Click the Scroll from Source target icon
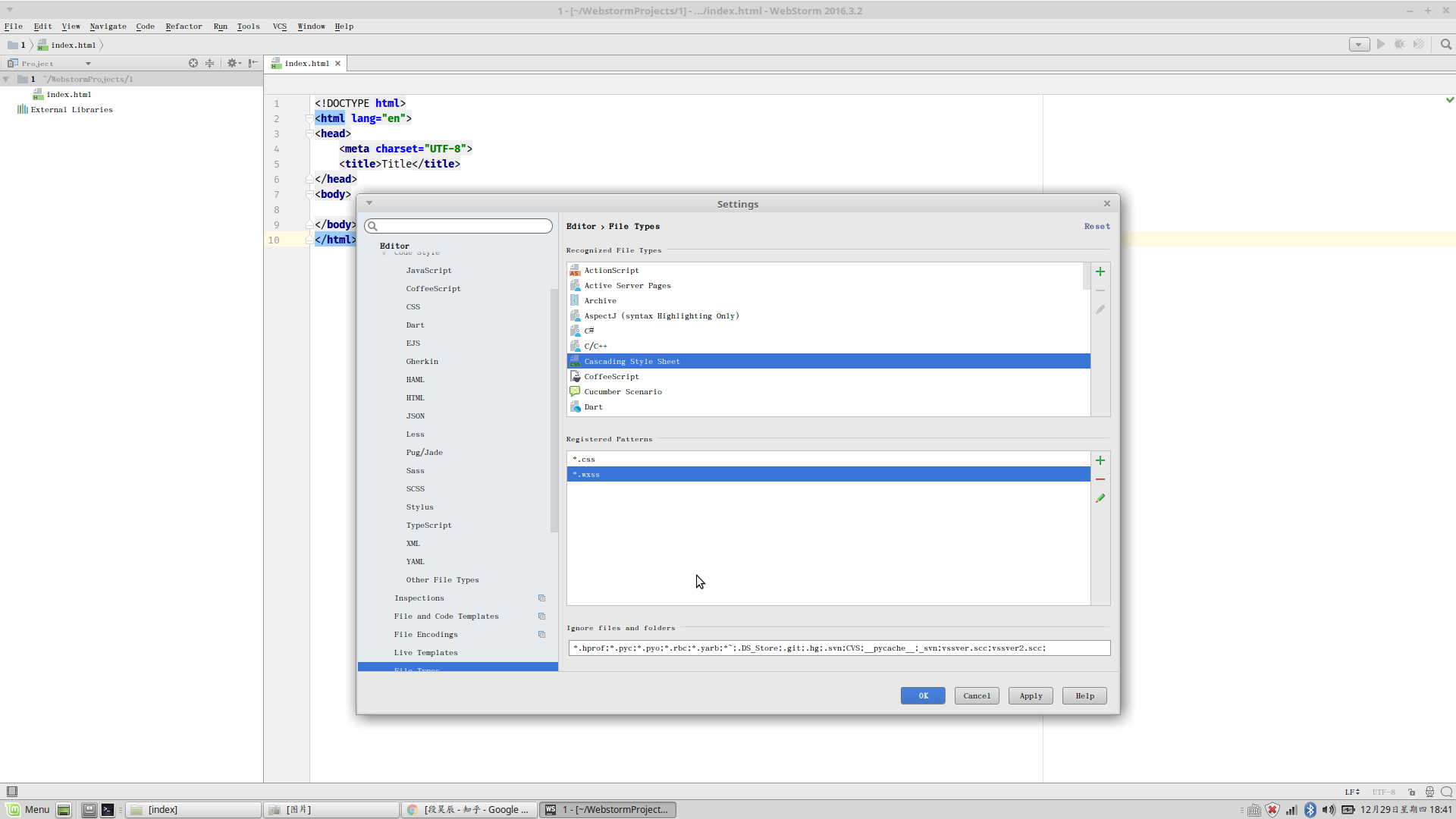This screenshot has width=1456, height=819. [193, 64]
